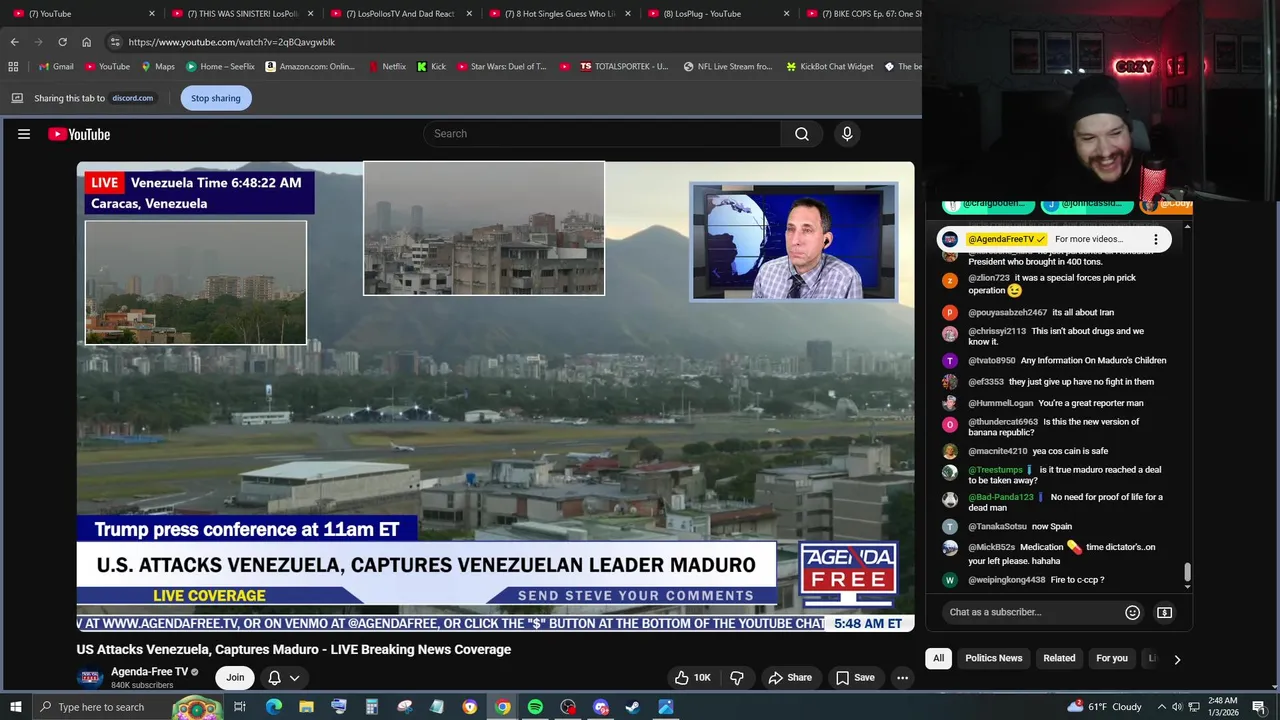The height and width of the screenshot is (720, 1280).
Task: Dislike the video with thumbs down
Action: (x=737, y=677)
